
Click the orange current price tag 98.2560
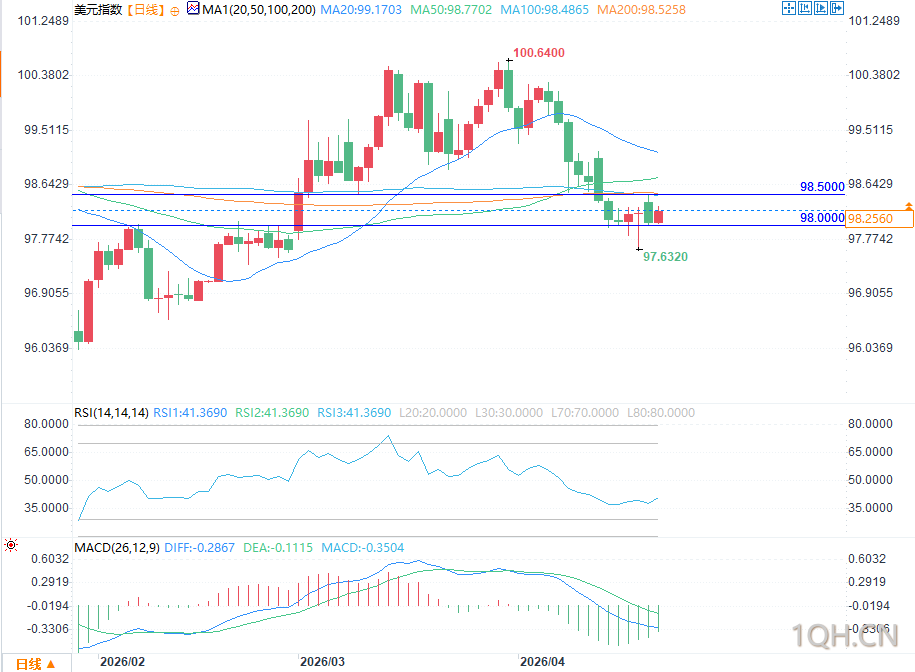tap(879, 219)
